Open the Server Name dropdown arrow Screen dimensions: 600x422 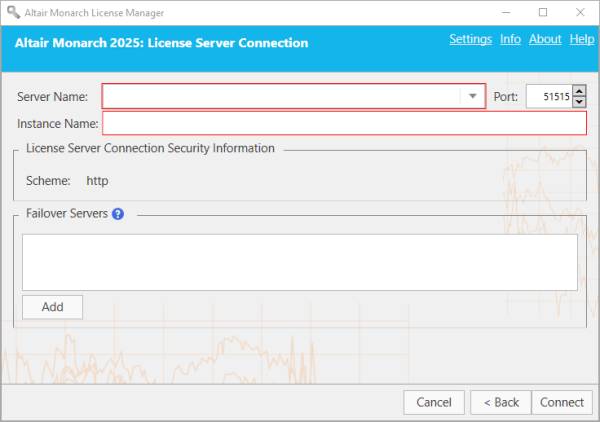473,96
